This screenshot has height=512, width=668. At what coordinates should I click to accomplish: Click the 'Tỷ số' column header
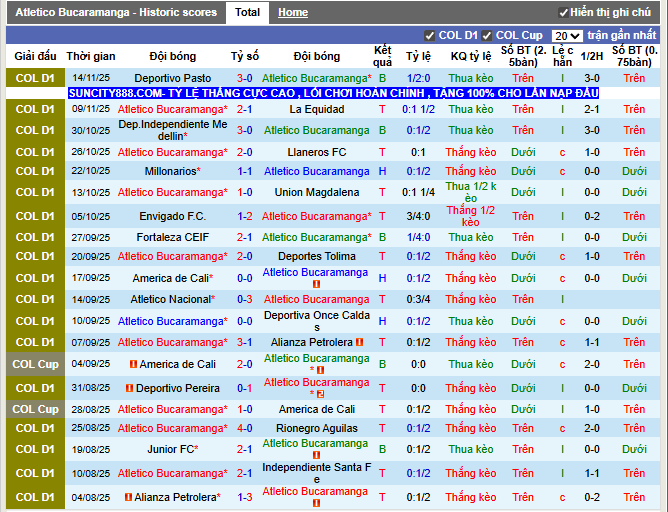click(x=245, y=56)
